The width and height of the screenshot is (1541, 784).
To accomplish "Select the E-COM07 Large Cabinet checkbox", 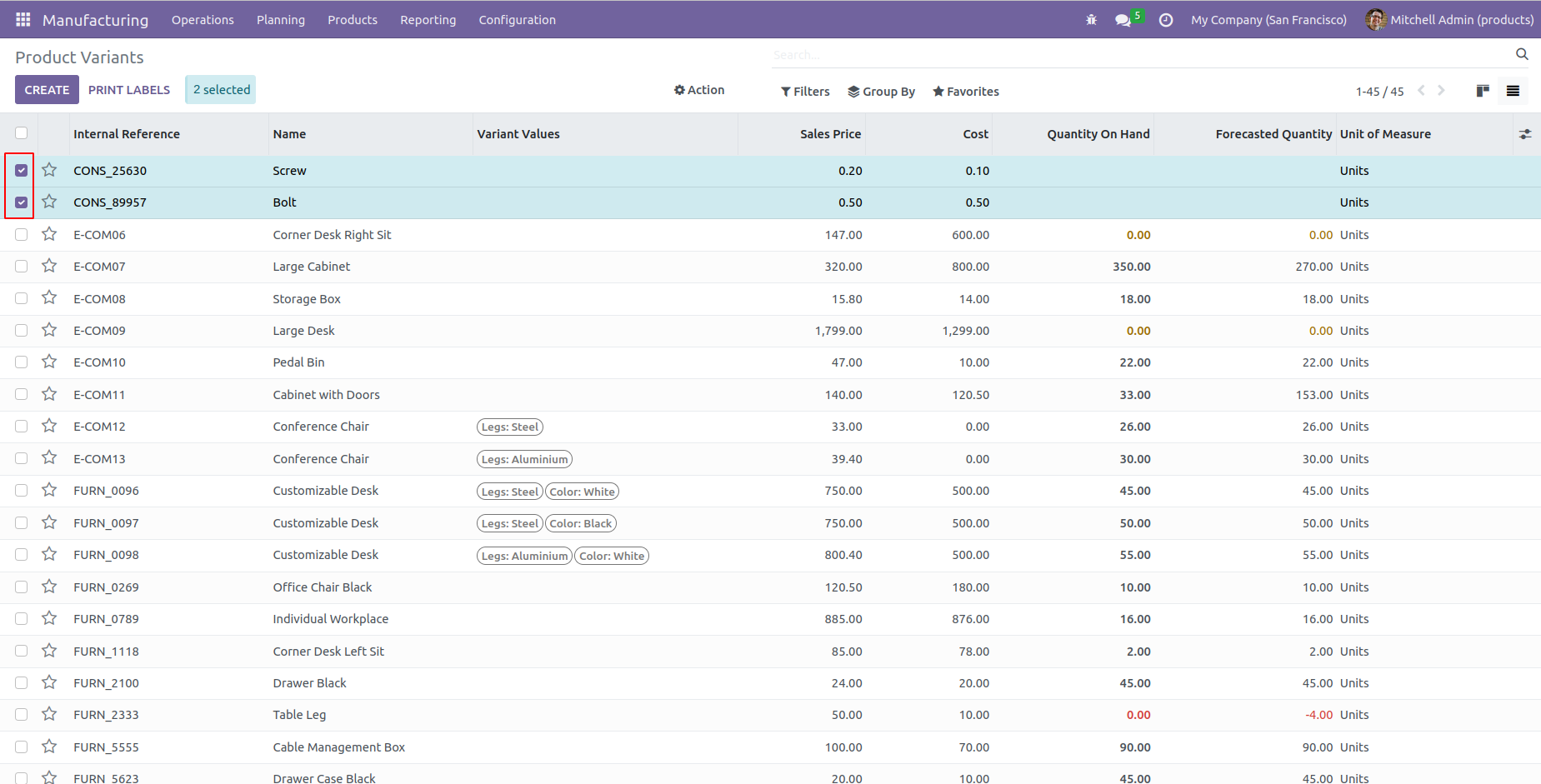I will (x=22, y=267).
